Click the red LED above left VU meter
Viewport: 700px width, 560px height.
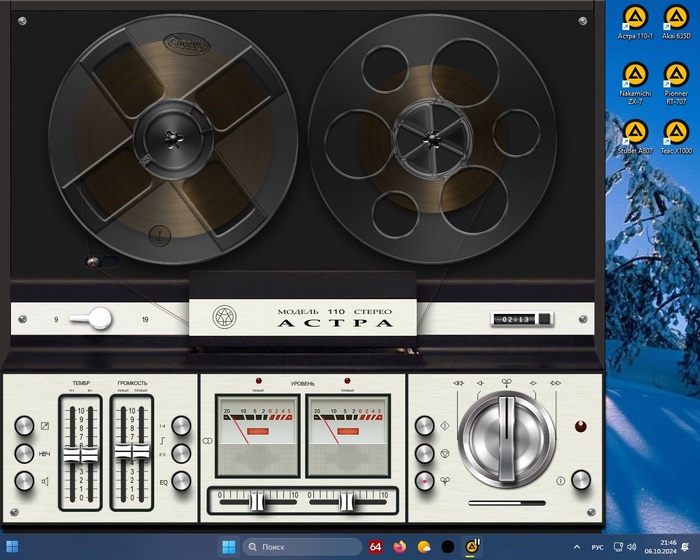point(258,381)
